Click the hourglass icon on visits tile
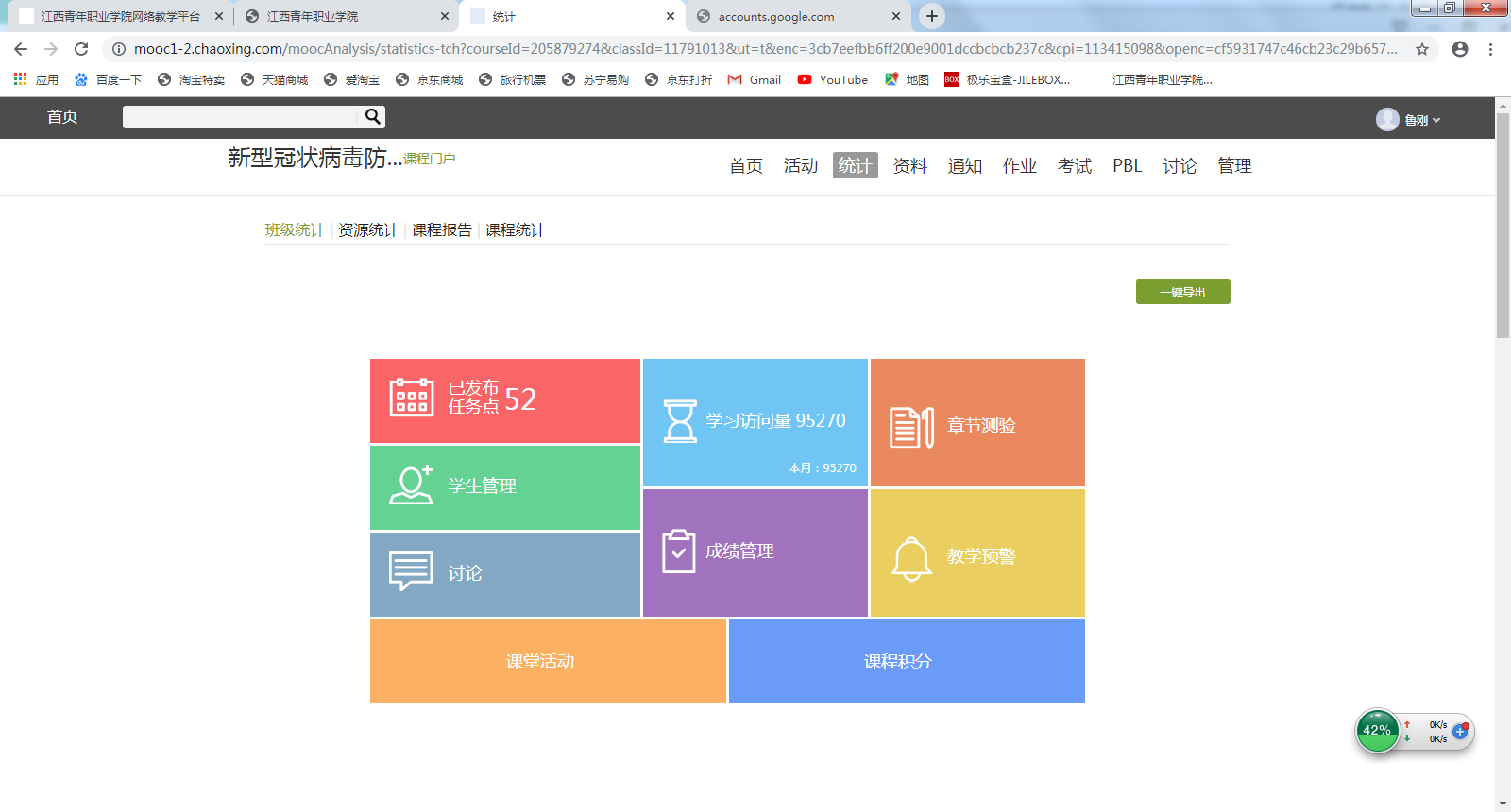Image resolution: width=1511 pixels, height=812 pixels. [x=679, y=421]
